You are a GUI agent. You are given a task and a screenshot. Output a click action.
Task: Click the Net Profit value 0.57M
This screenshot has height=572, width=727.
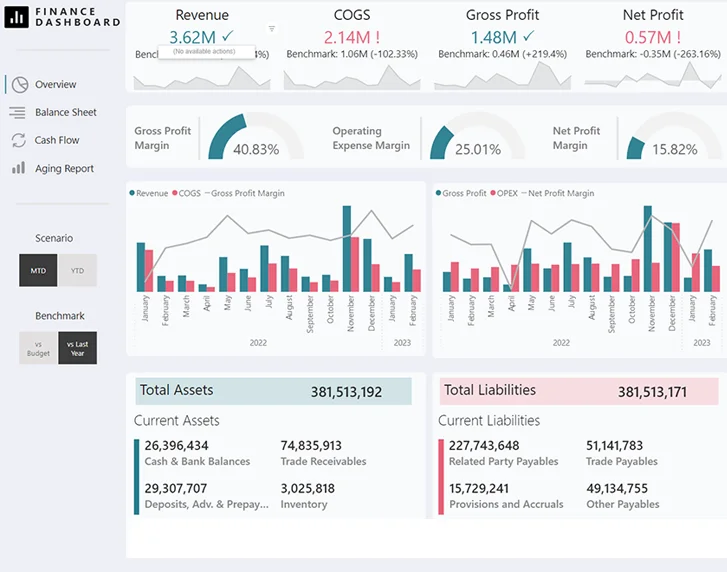(648, 37)
